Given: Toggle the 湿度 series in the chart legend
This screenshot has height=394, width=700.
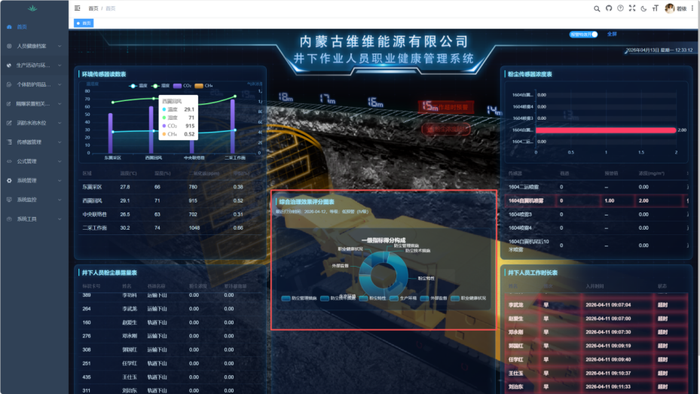Looking at the screenshot, I should point(161,86).
